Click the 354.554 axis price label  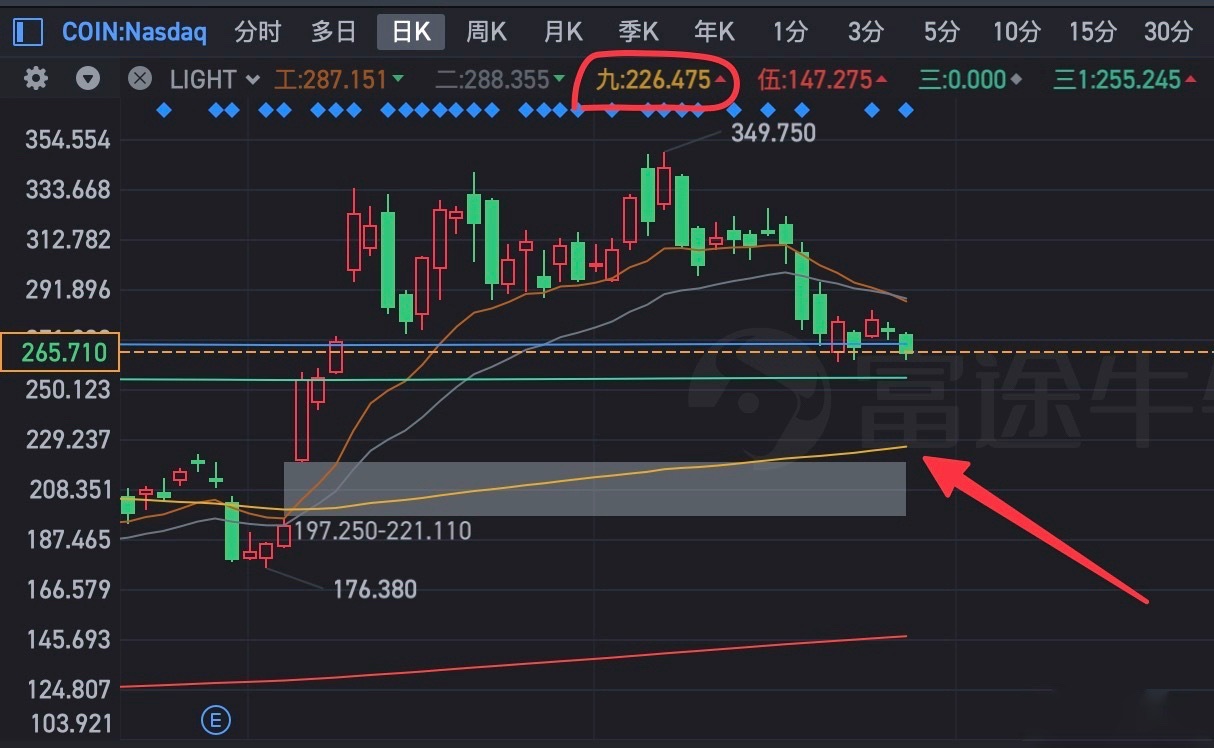(x=66, y=140)
